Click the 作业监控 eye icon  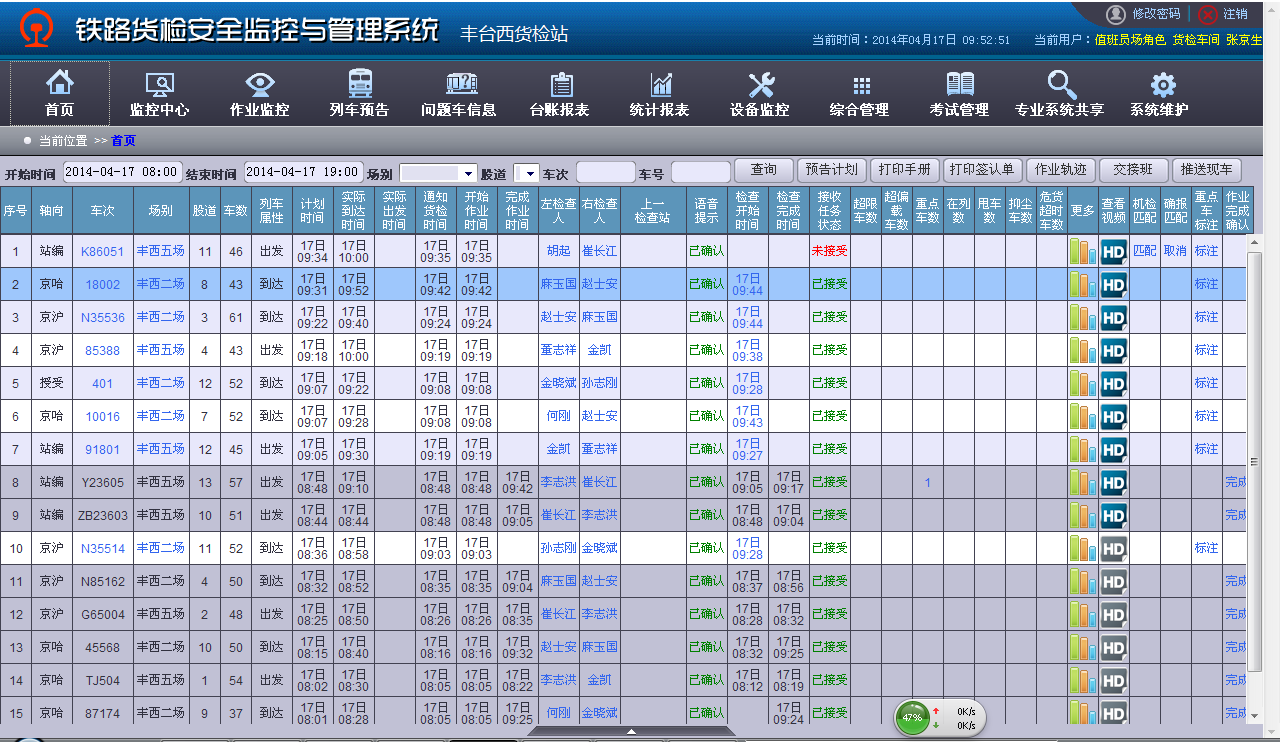[x=260, y=85]
